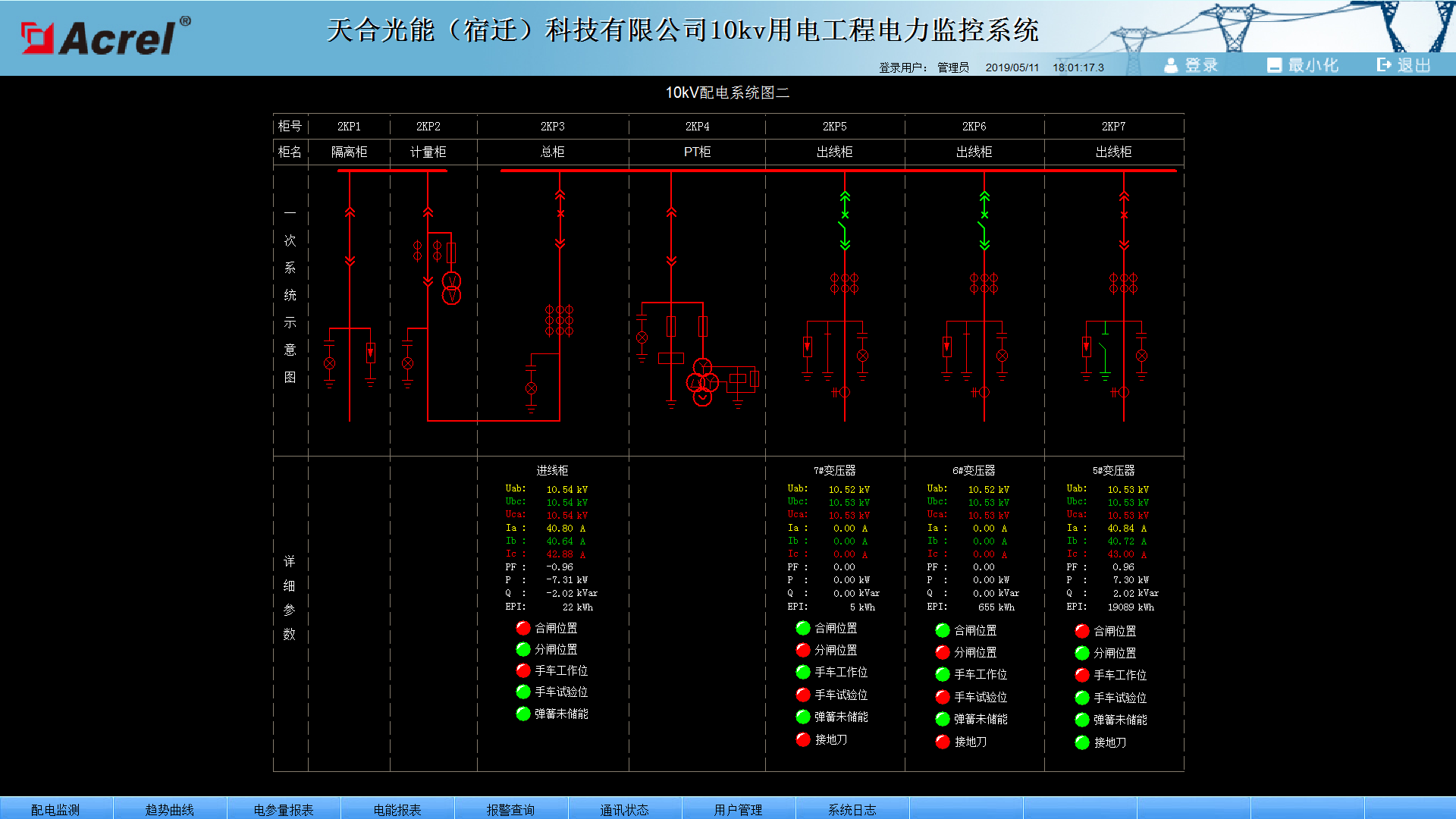
Task: Click 进线柜 P value -7.31 kW
Action: pos(567,580)
